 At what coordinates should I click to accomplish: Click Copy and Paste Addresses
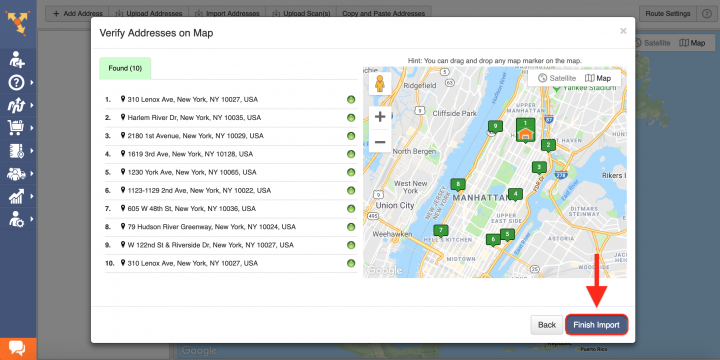(383, 13)
